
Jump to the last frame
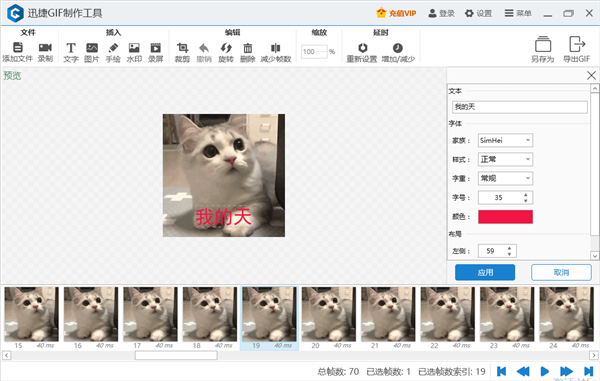click(x=588, y=371)
